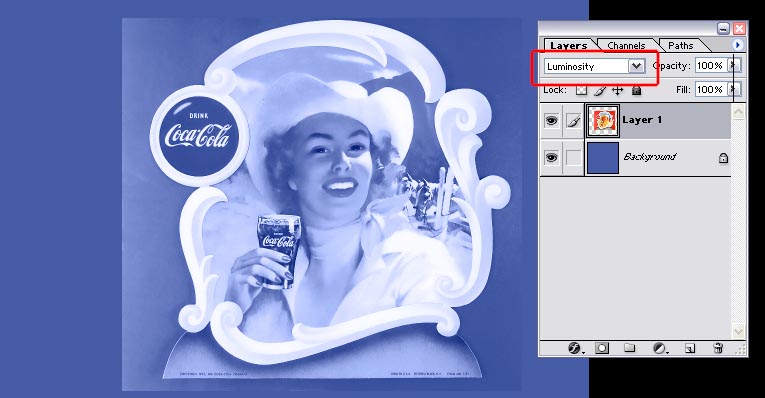
Task: Switch to the Layers tab
Action: point(568,45)
